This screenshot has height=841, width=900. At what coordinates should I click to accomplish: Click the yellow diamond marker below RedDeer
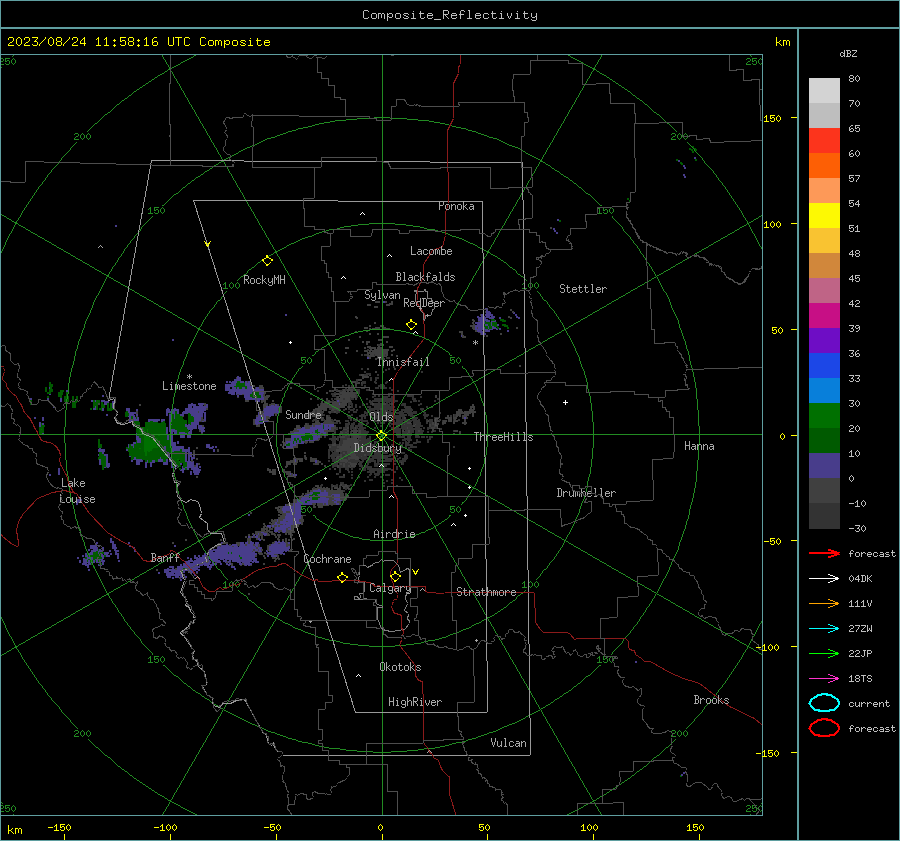(411, 324)
